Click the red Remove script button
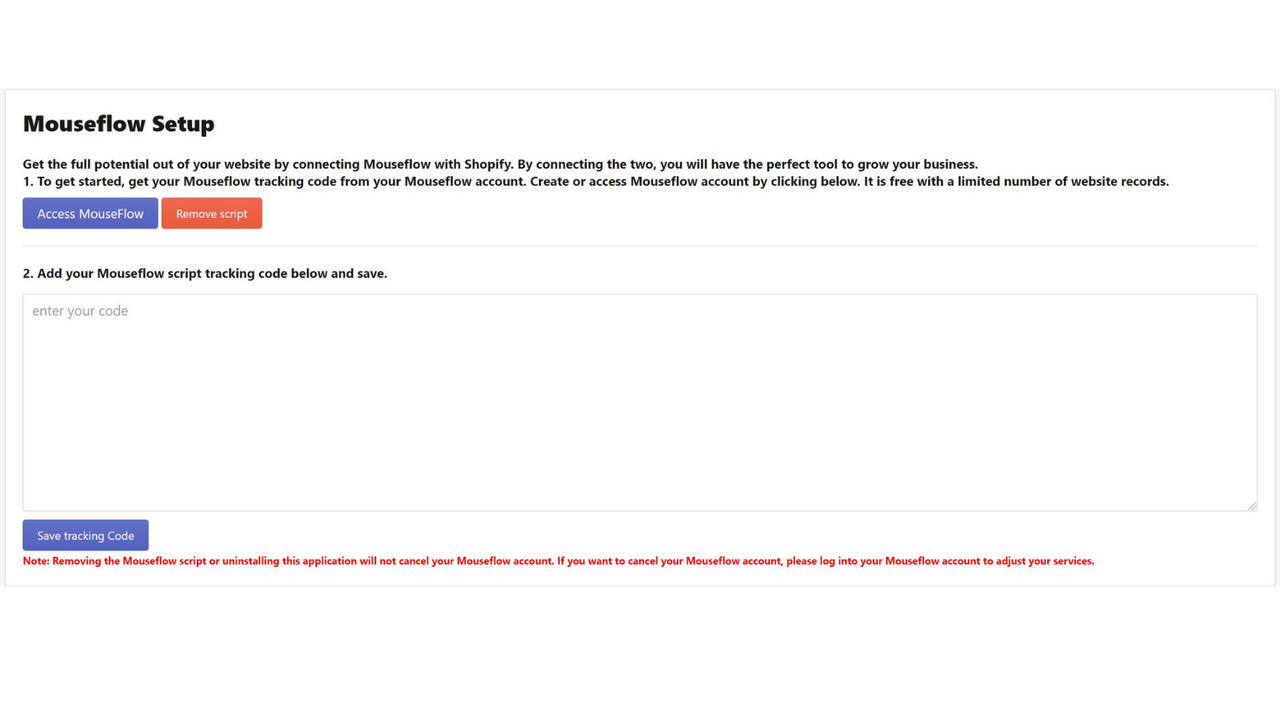The height and width of the screenshot is (720, 1280). 211,213
